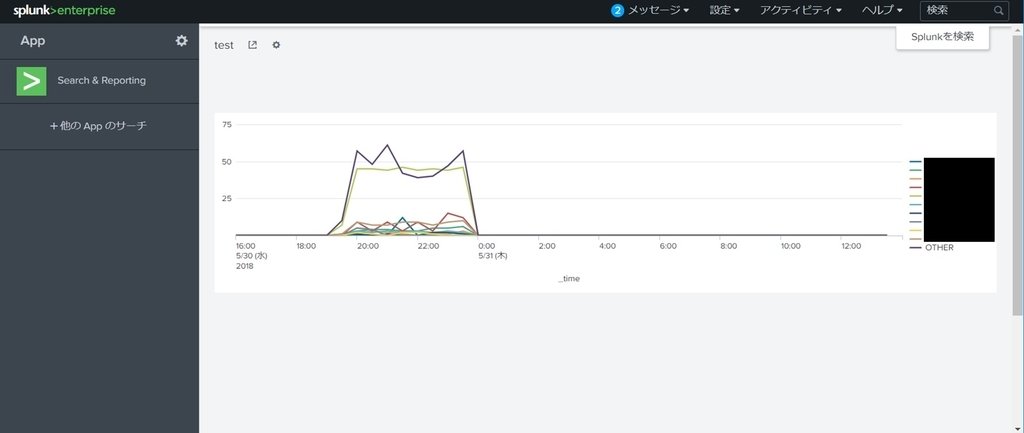Click the blue message count badge
This screenshot has width=1024, height=433.
(x=617, y=10)
